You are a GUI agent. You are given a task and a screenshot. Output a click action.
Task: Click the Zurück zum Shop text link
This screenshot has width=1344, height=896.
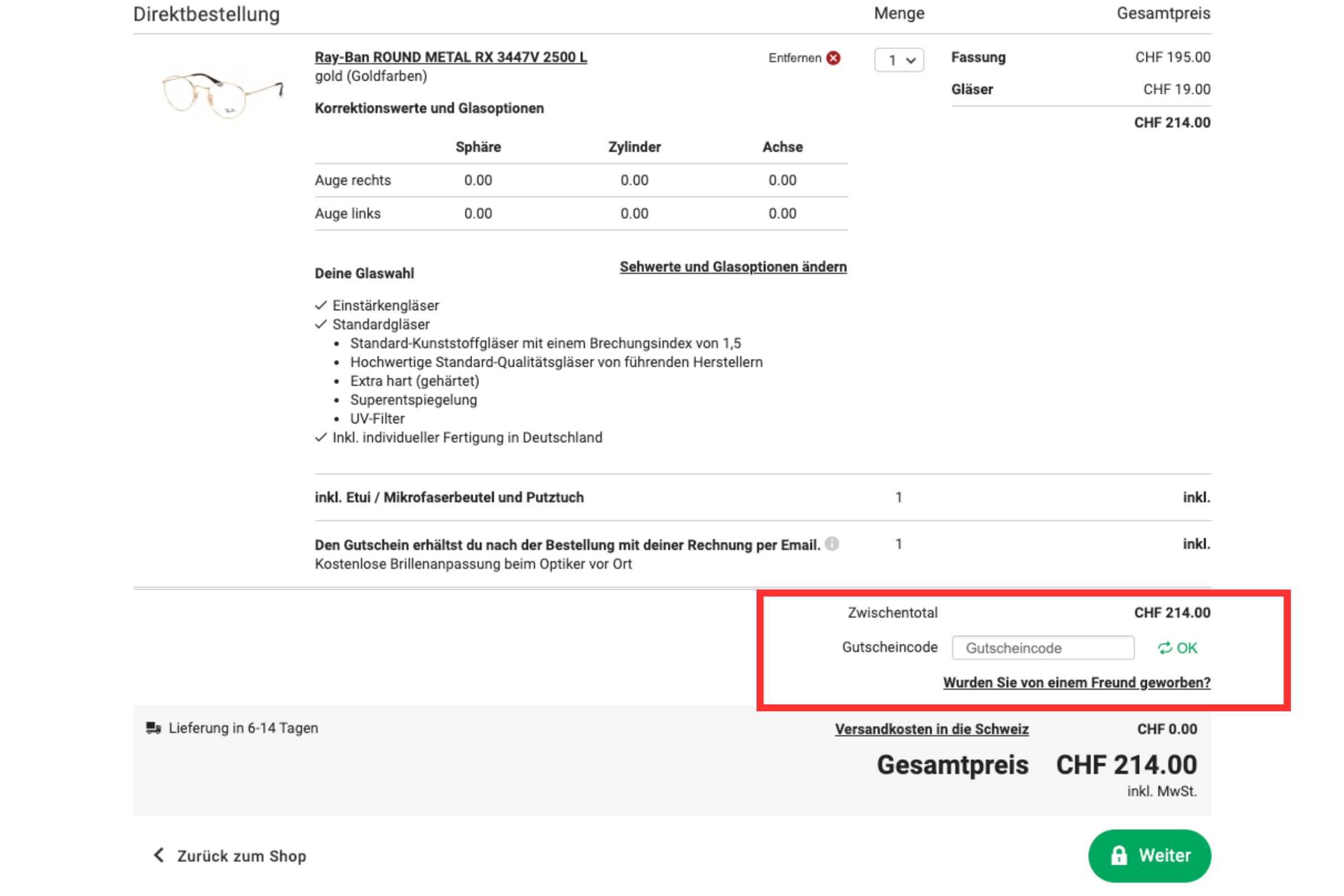(x=241, y=856)
